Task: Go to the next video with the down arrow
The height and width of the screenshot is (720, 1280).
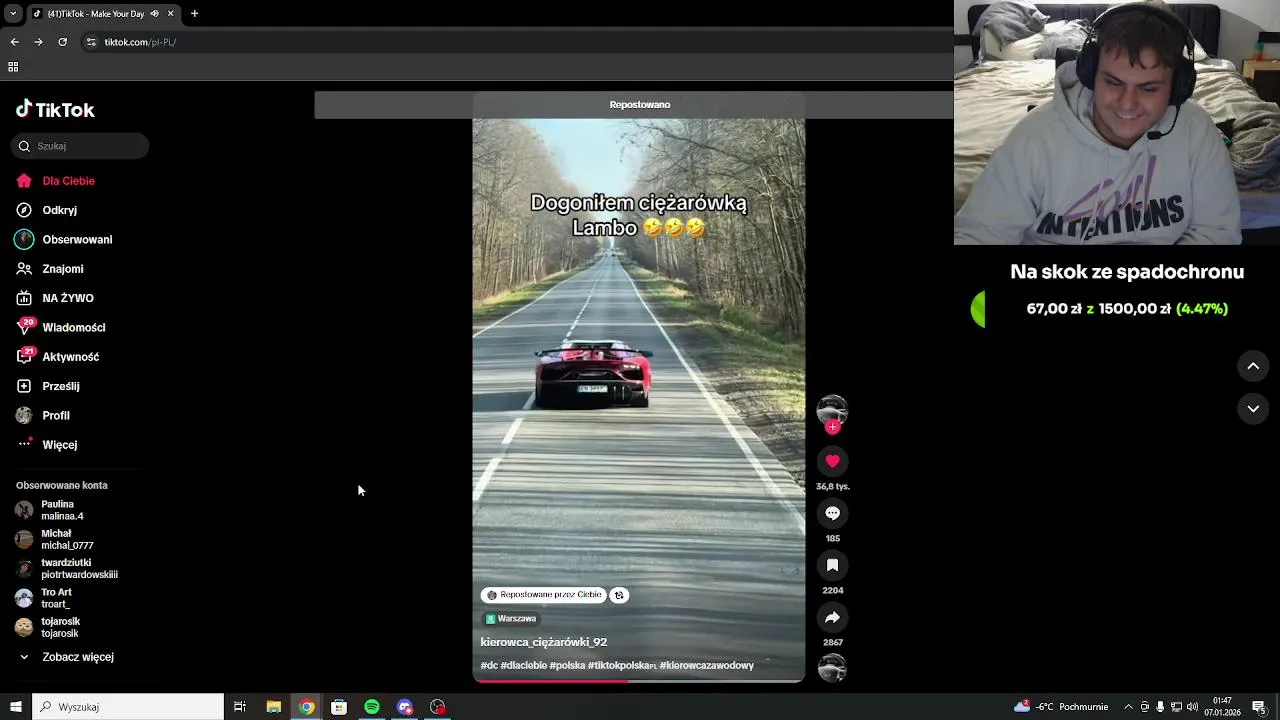Action: point(1253,408)
